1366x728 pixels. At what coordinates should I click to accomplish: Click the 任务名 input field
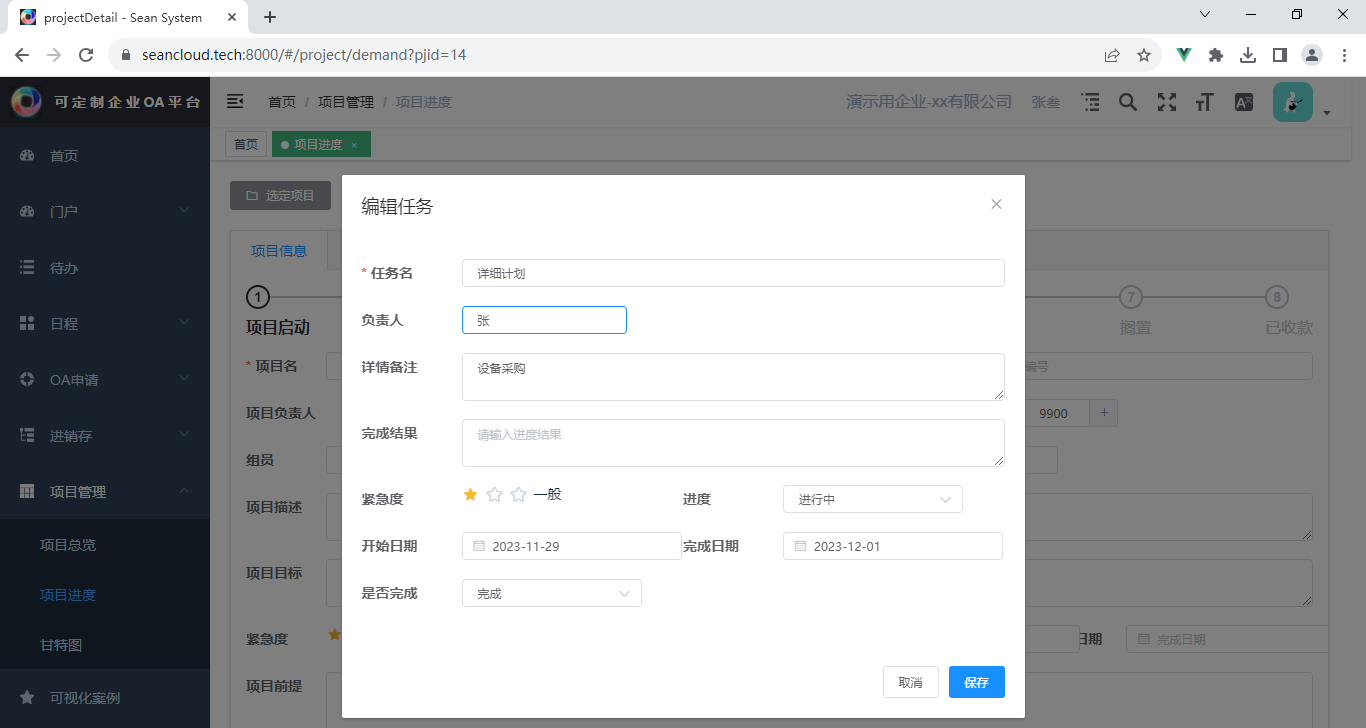pyautogui.click(x=733, y=273)
